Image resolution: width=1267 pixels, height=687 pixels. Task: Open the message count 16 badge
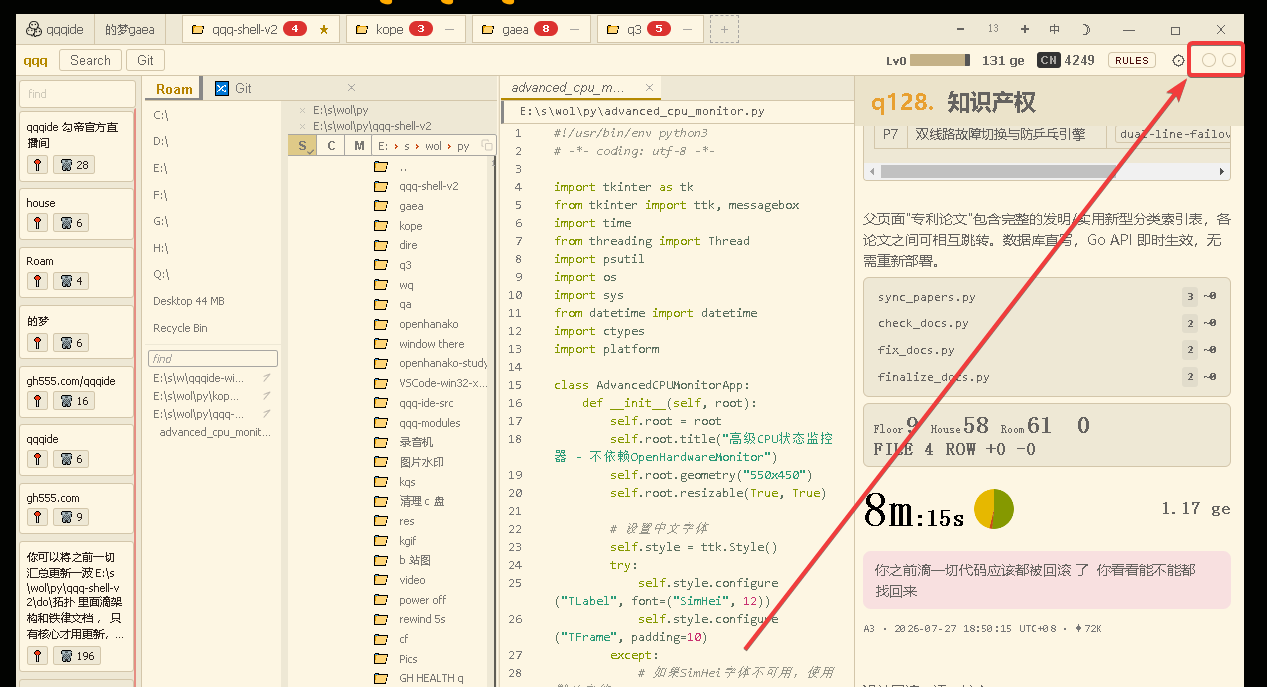(73, 401)
